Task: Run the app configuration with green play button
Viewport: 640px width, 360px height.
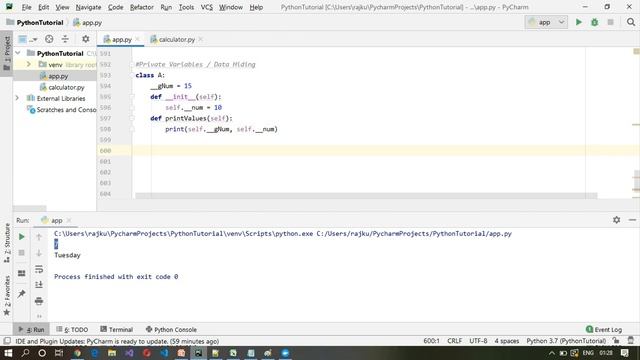Action: pyautogui.click(x=578, y=22)
